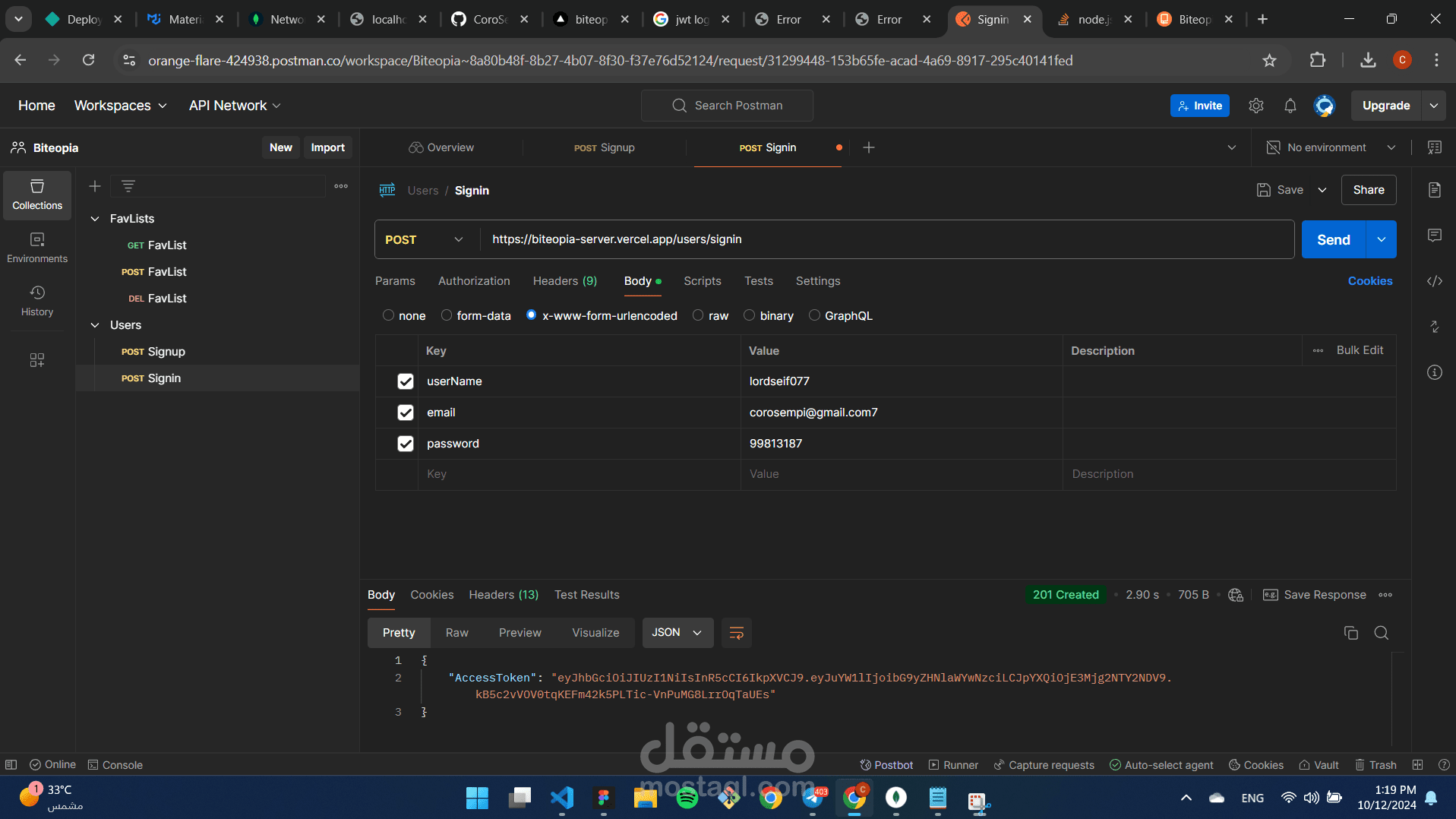The image size is (1456, 819).
Task: Open Postbot in the status bar
Action: pyautogui.click(x=886, y=765)
